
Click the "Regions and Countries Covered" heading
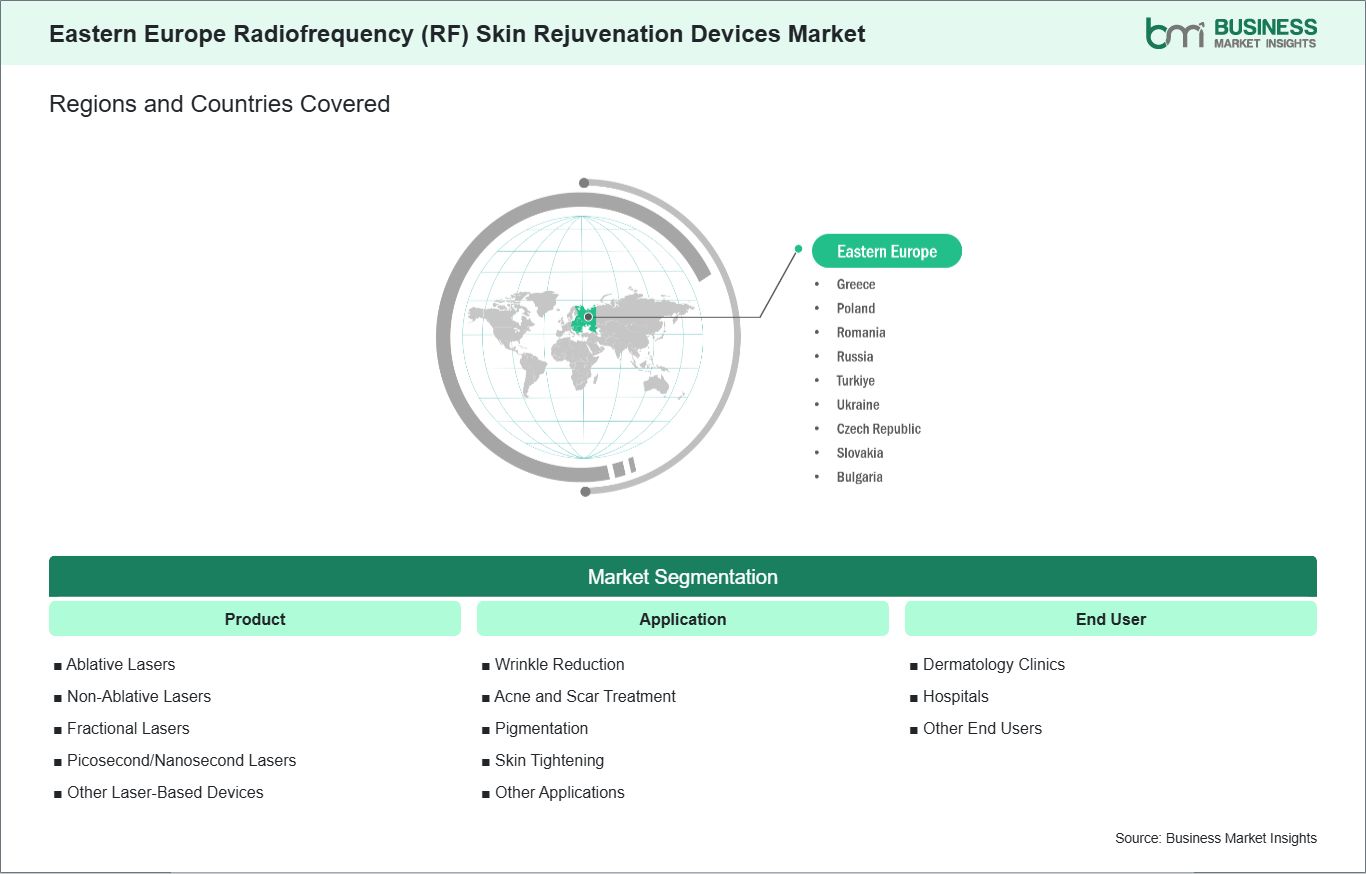pos(219,103)
